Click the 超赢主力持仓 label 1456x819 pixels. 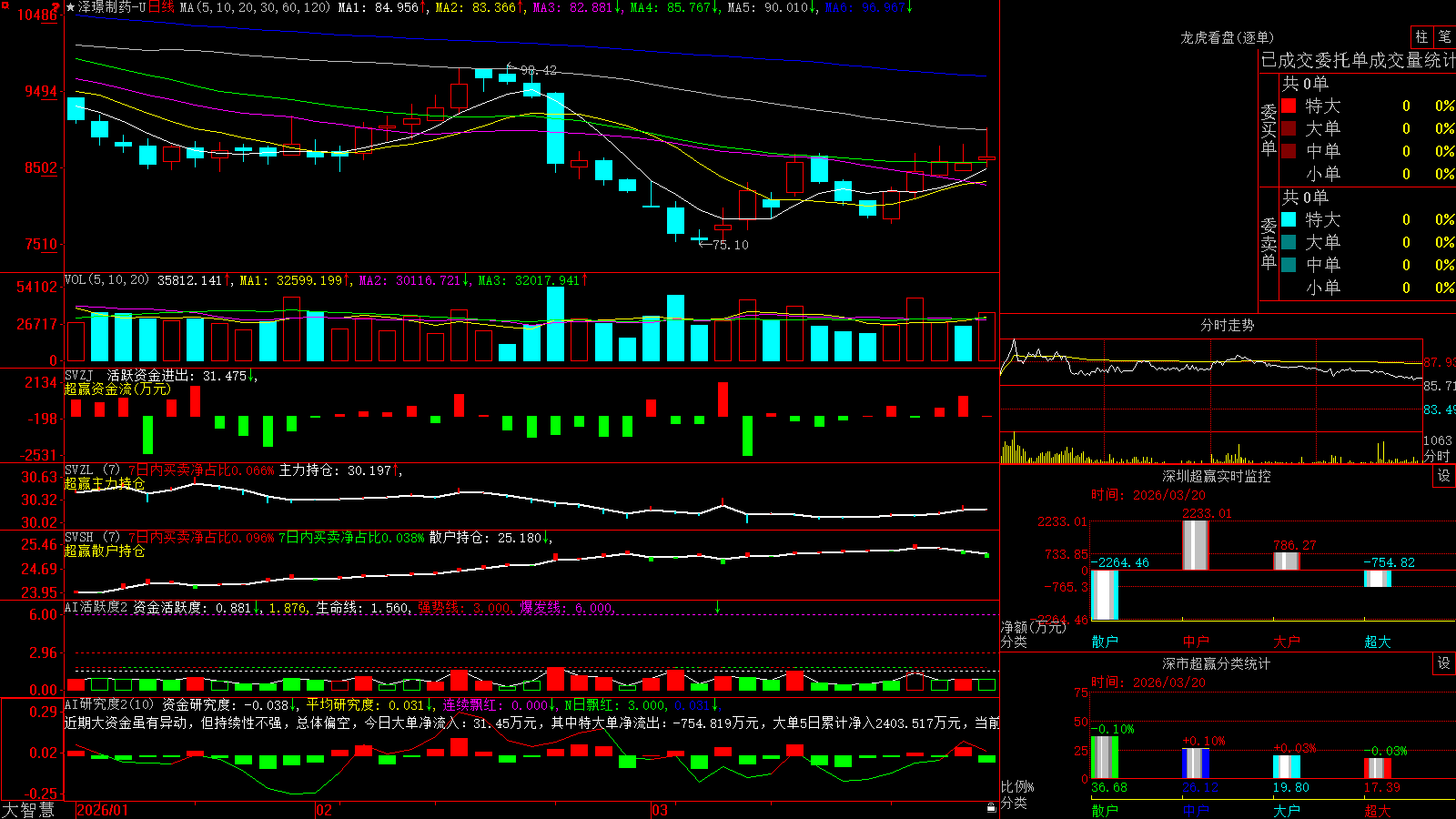105,483
